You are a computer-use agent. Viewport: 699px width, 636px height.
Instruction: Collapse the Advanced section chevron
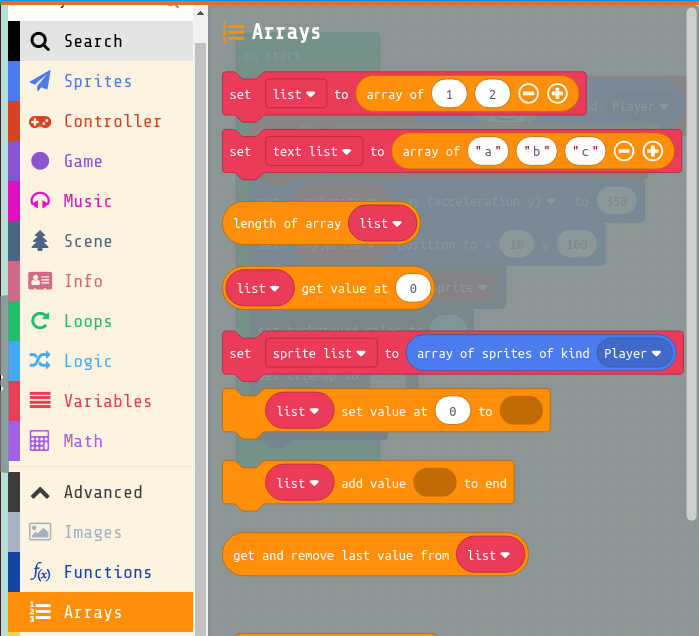coord(40,492)
